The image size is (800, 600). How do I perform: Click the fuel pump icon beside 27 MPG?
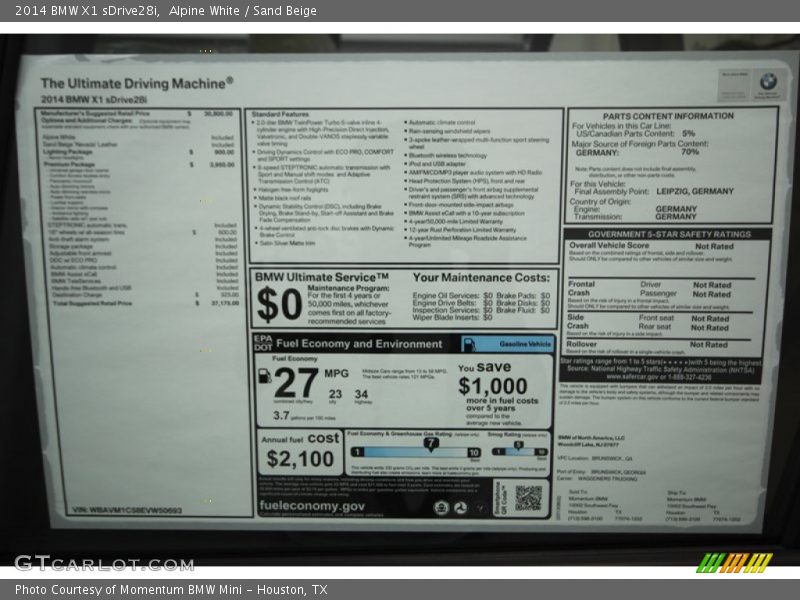click(264, 376)
